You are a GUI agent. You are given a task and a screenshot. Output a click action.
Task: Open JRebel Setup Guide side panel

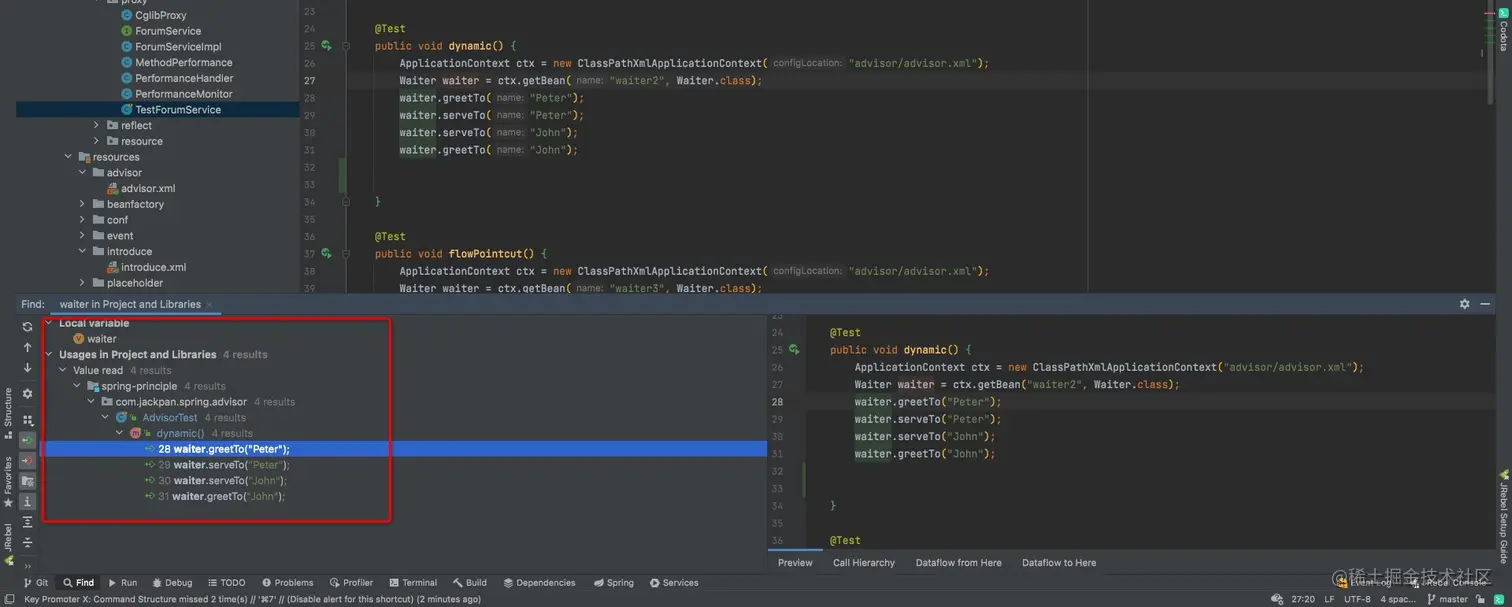pyautogui.click(x=1503, y=516)
